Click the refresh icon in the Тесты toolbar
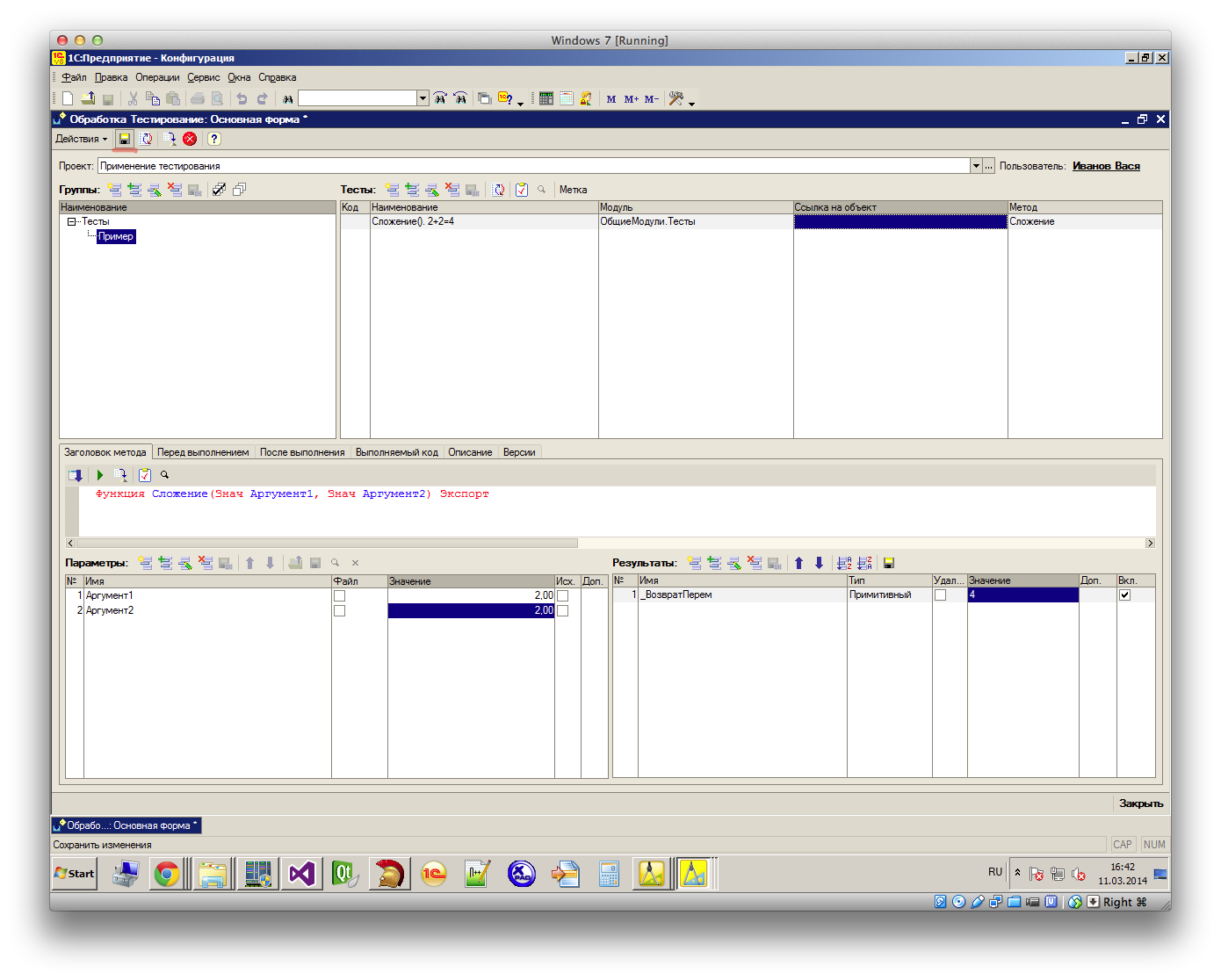The image size is (1221, 980). [498, 190]
